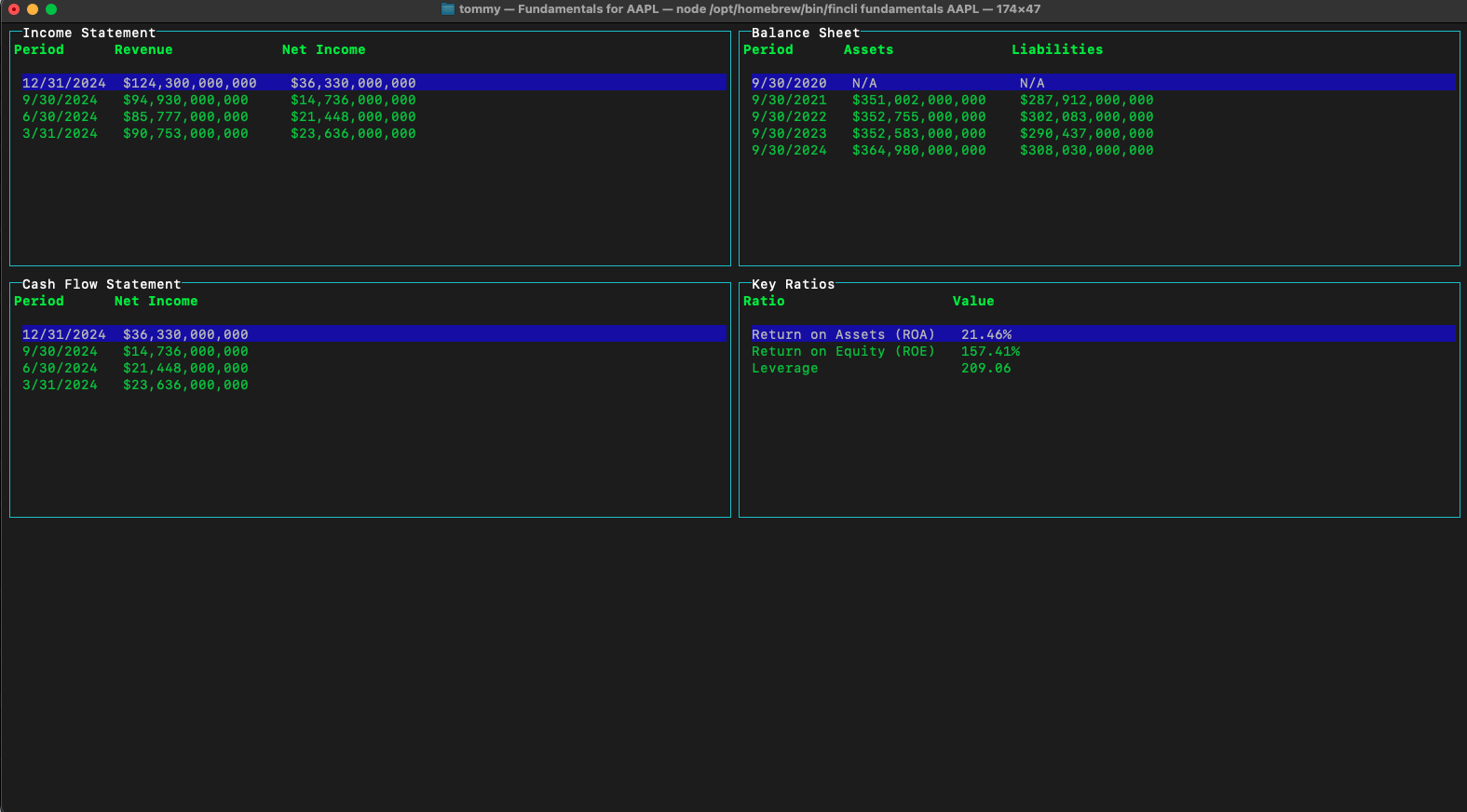Click net income $23,636,000,000 in Income Statement
Screen dimensions: 1467x812
353,133
